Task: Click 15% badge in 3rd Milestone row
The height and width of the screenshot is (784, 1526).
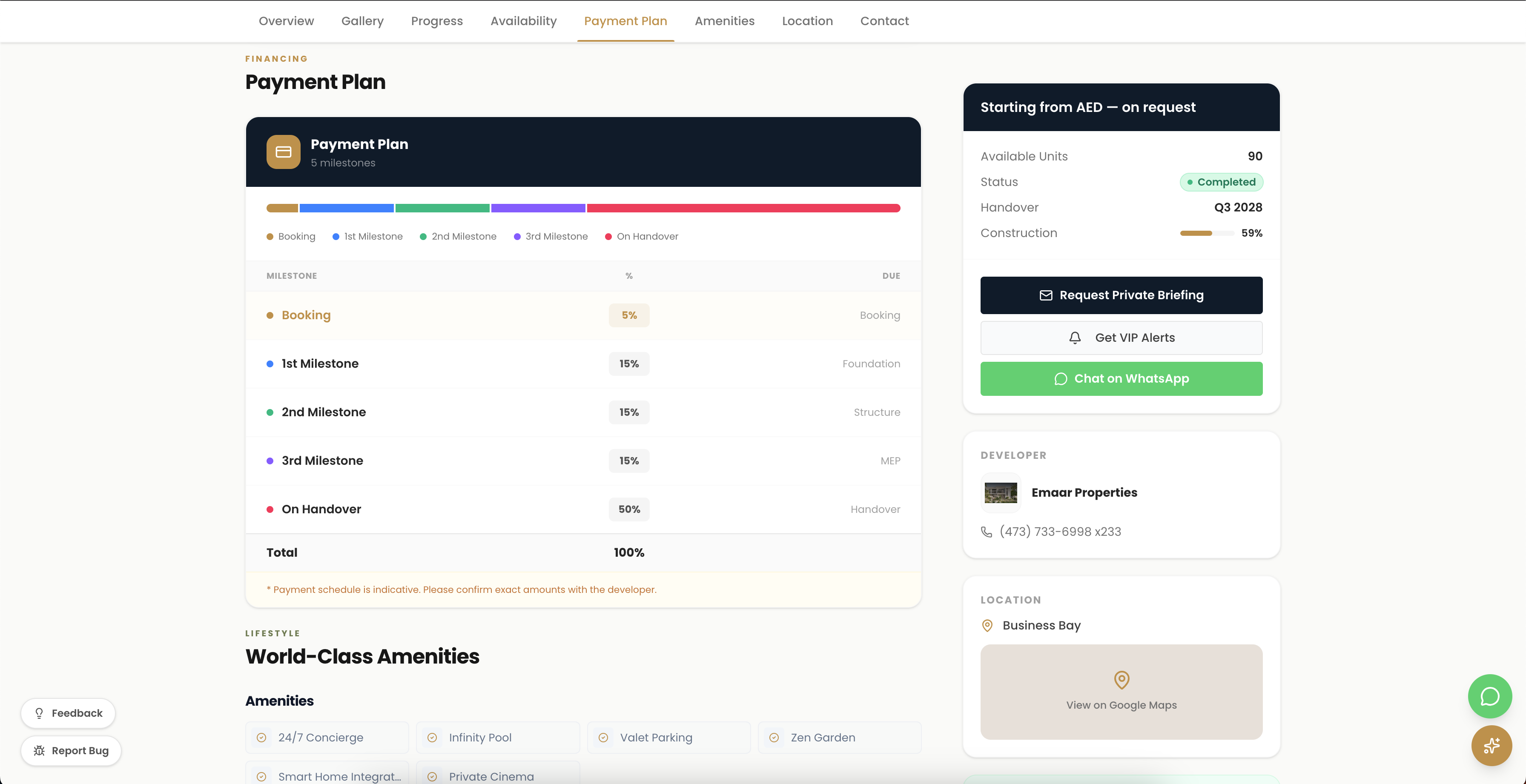Action: (629, 461)
